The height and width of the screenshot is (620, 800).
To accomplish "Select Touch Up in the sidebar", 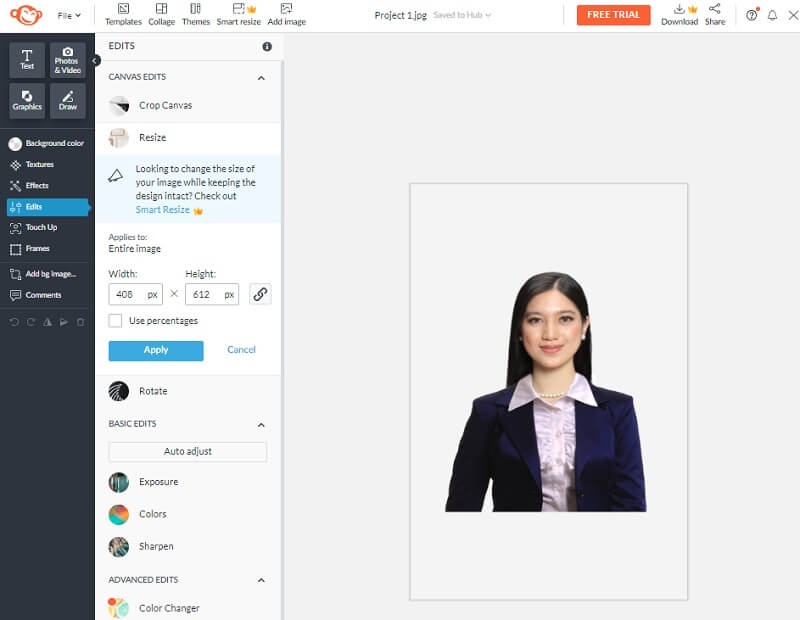I will [x=40, y=227].
